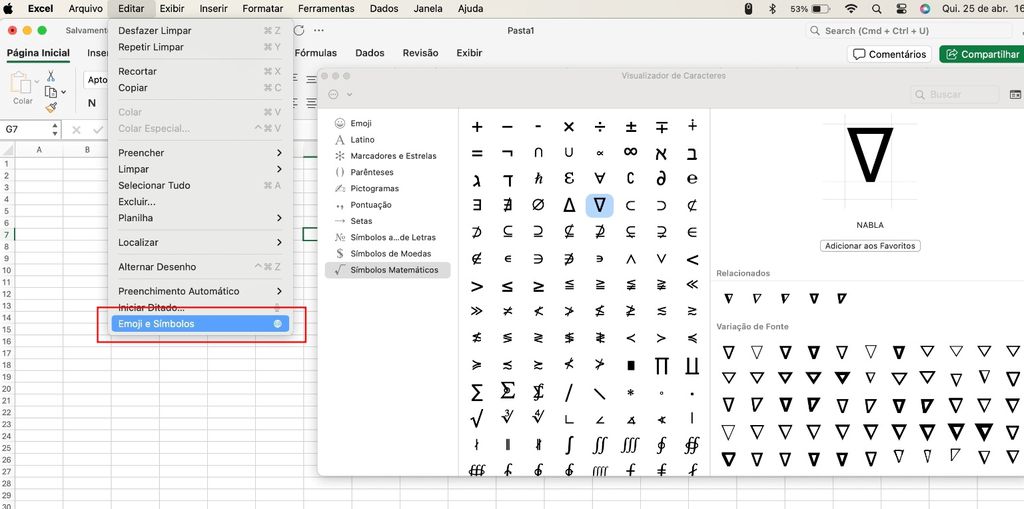Click the Comentários button

coord(889,54)
